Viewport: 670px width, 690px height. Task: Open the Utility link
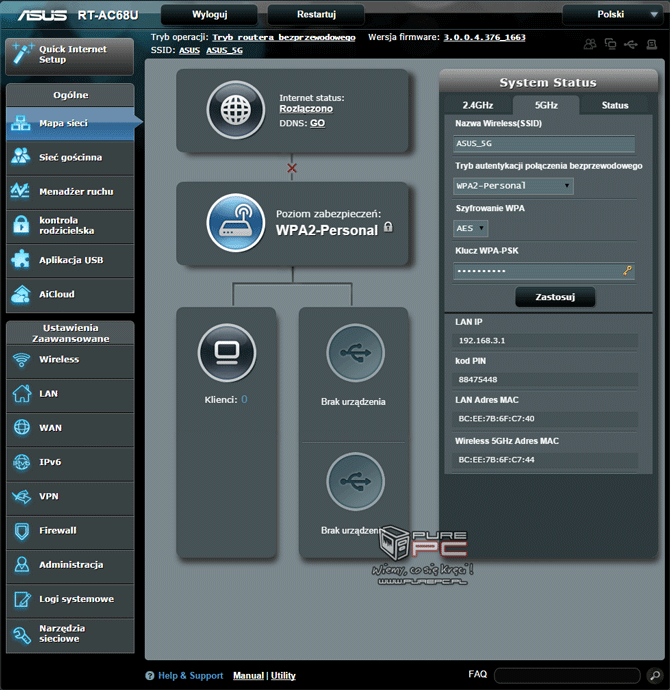pyautogui.click(x=283, y=675)
